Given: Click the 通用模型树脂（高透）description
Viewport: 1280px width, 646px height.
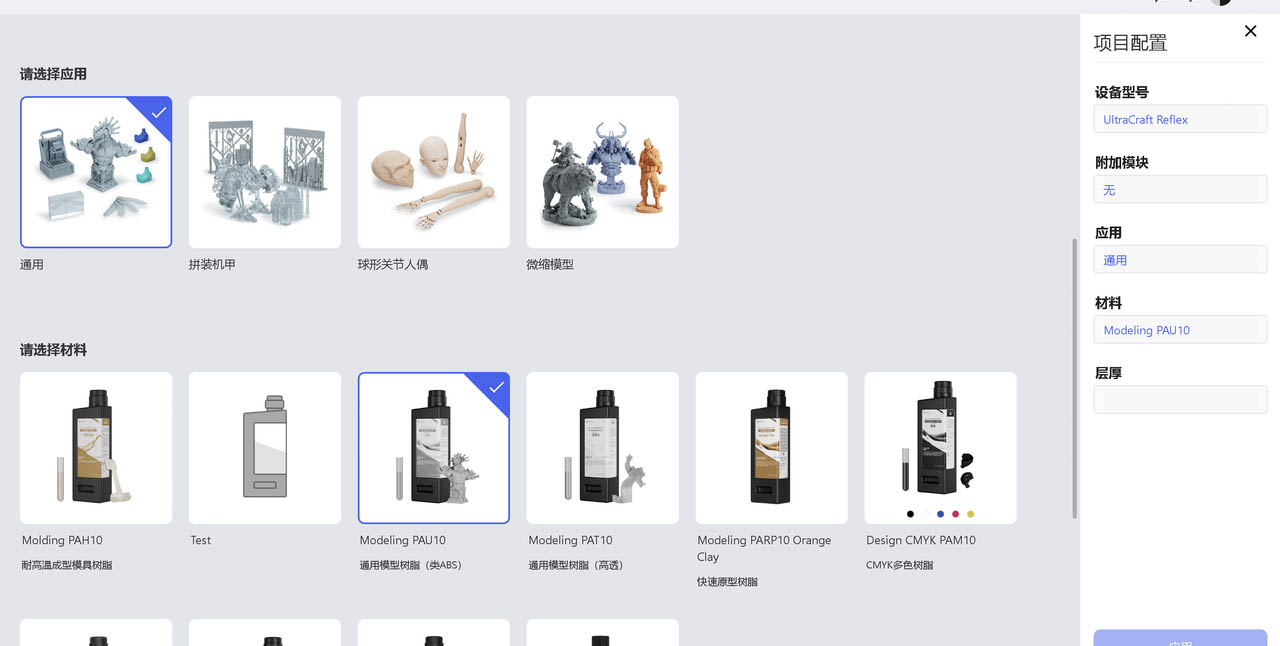Looking at the screenshot, I should pos(576,565).
